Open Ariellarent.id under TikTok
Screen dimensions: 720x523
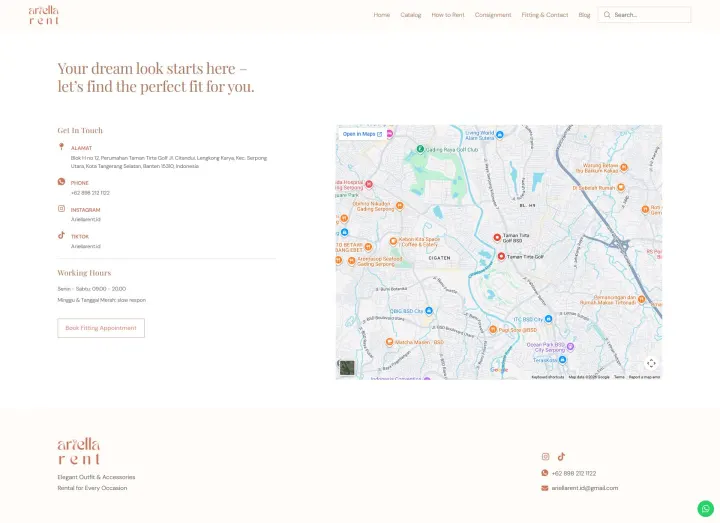pyautogui.click(x=85, y=246)
